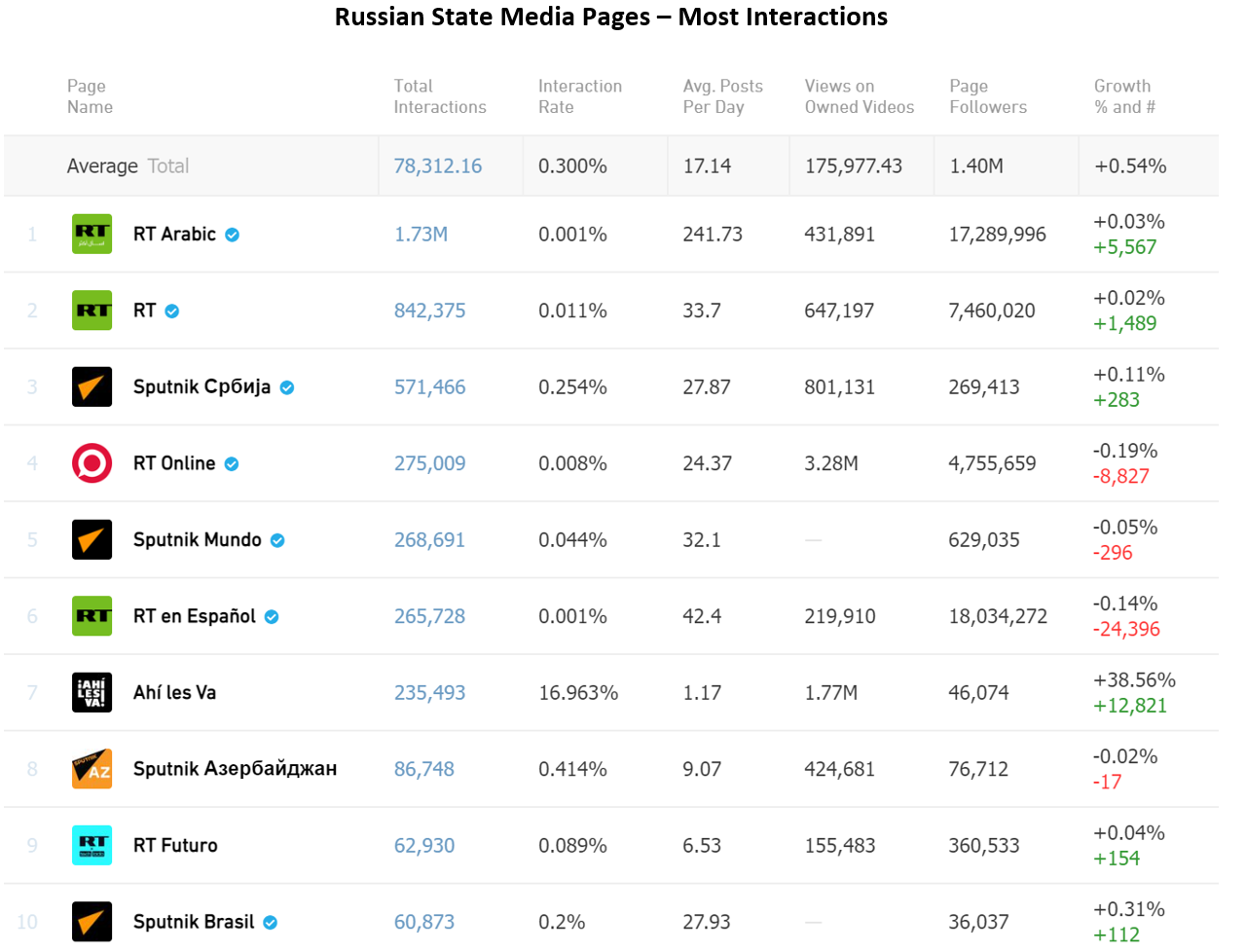Open the Ahí les Va page name
The image size is (1246, 952).
[174, 692]
